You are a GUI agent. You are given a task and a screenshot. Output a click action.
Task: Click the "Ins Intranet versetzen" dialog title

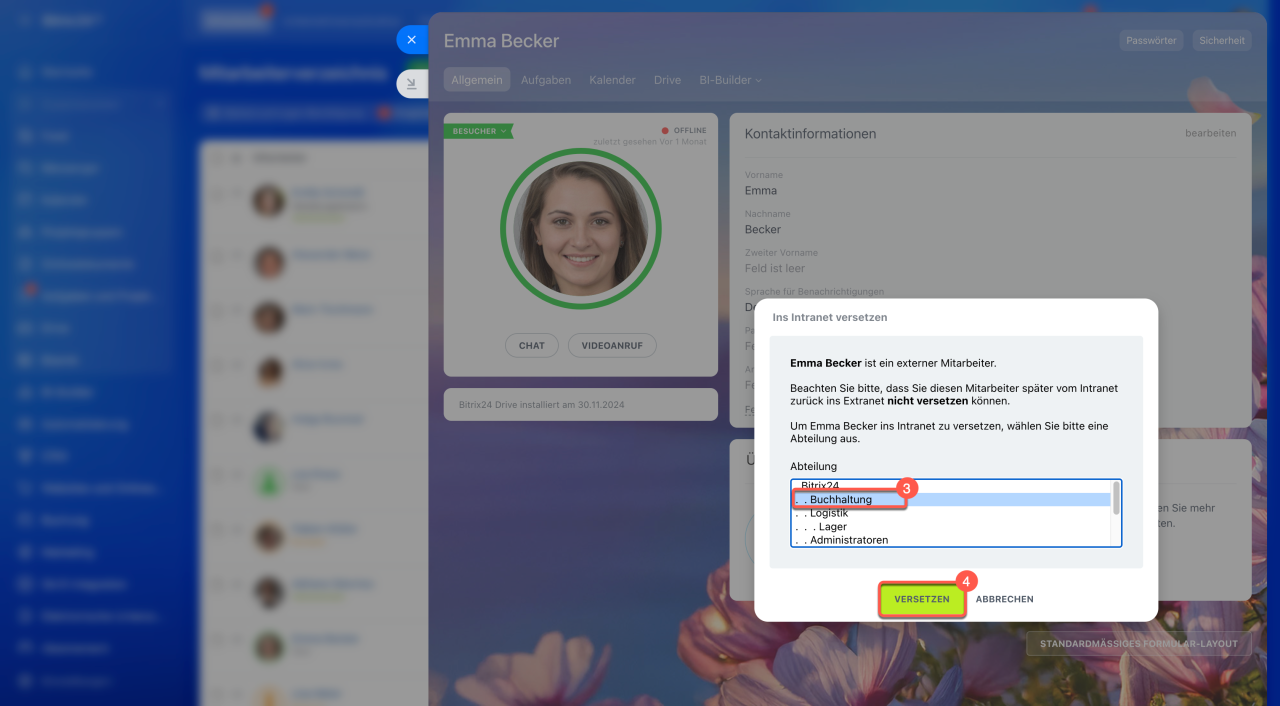tap(830, 317)
